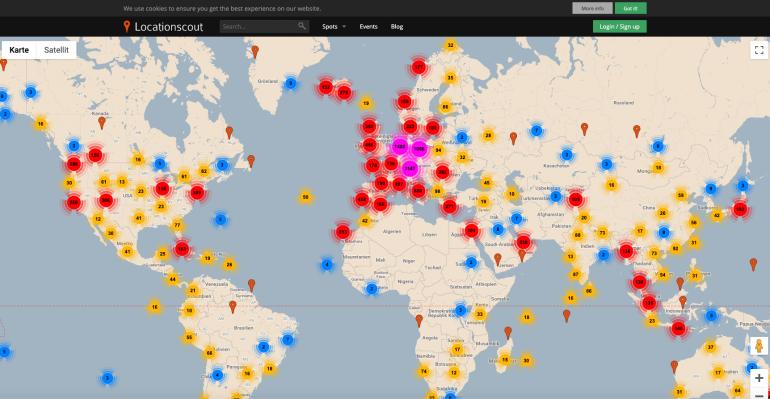Screen dimensions: 770x399
Task: Select the Karte map type
Action: tap(19, 50)
